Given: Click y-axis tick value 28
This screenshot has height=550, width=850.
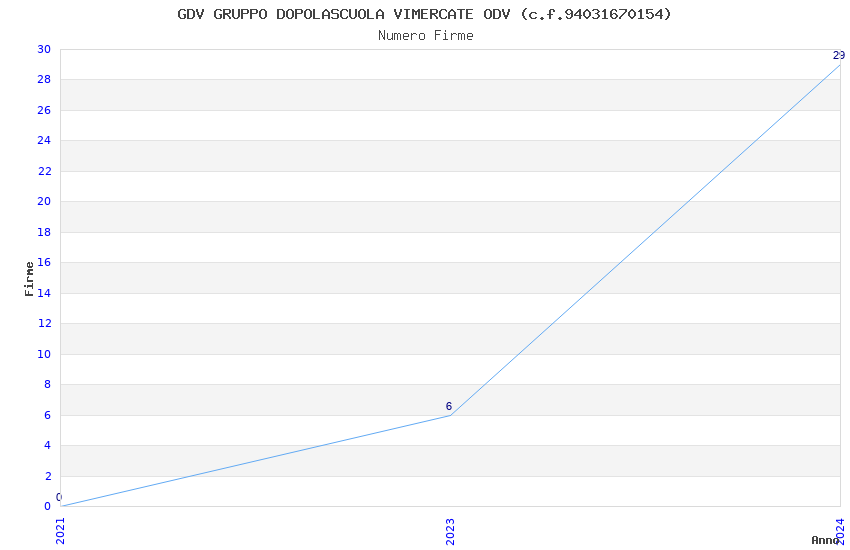Looking at the screenshot, I should coord(44,80).
